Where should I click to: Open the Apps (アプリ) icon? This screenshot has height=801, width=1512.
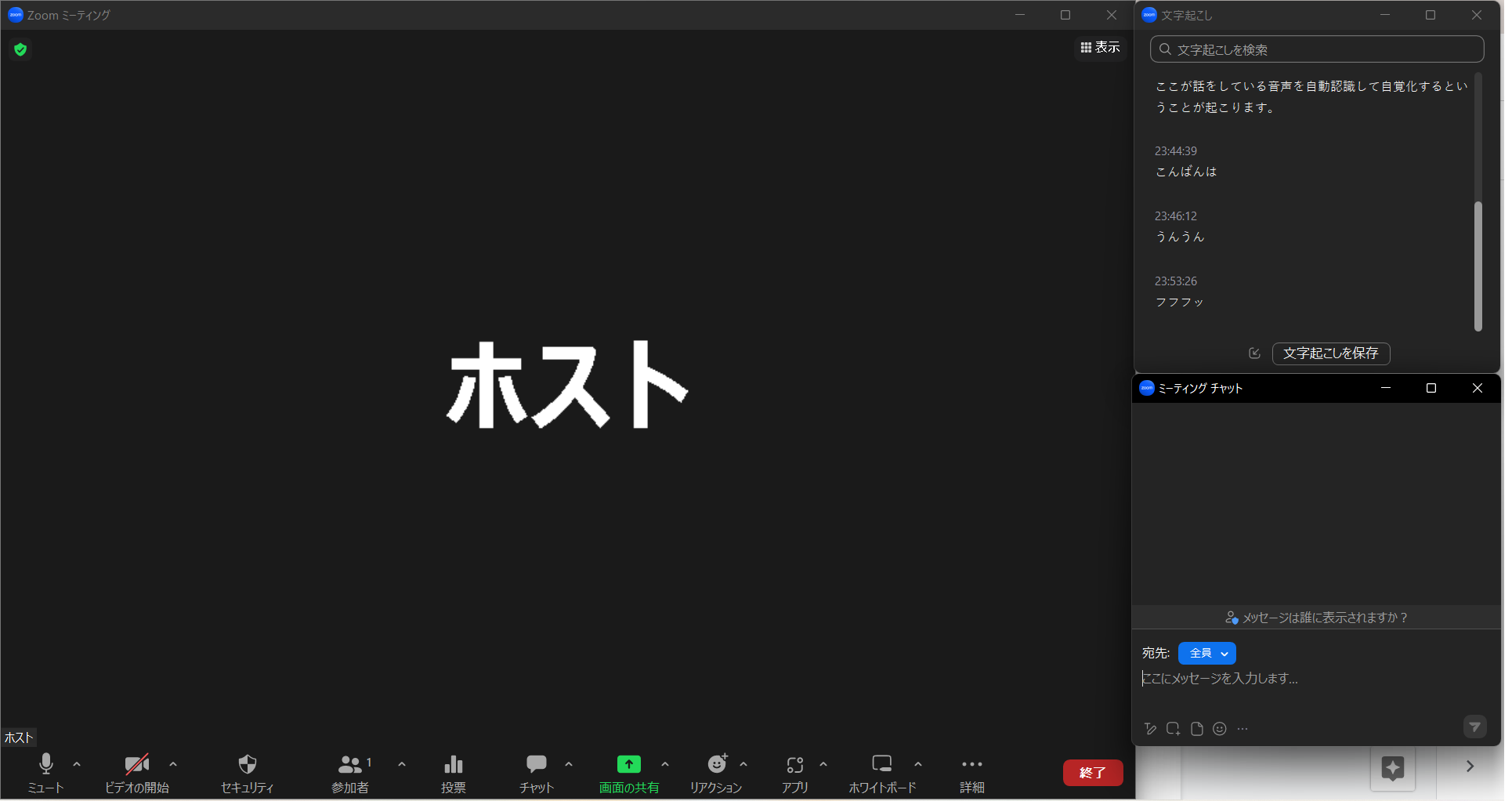[794, 764]
